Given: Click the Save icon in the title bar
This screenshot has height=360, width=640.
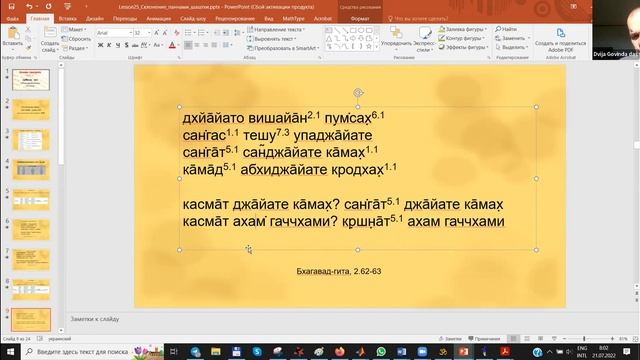Looking at the screenshot, I should 11,7.
